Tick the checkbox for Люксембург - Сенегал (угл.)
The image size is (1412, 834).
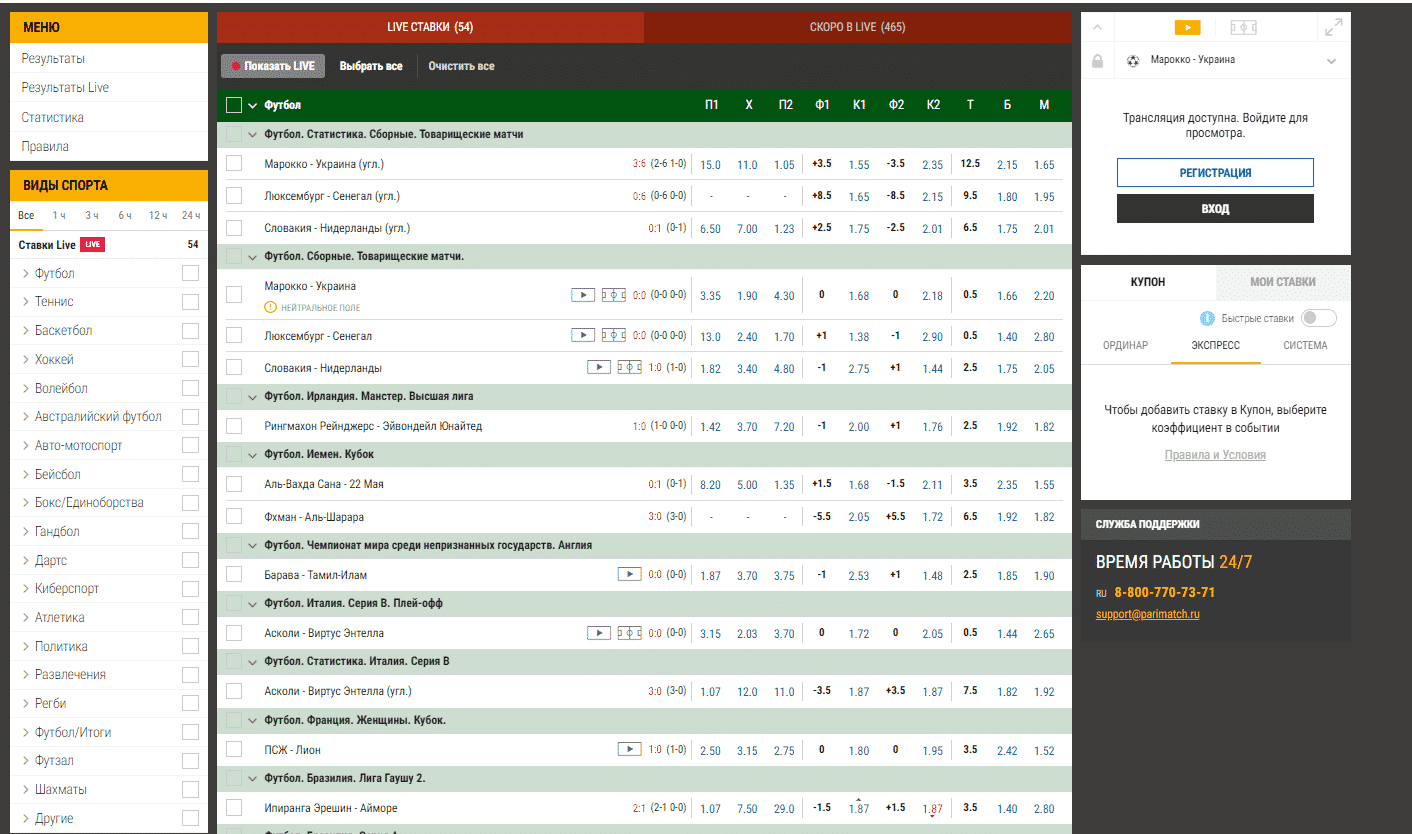[x=234, y=196]
